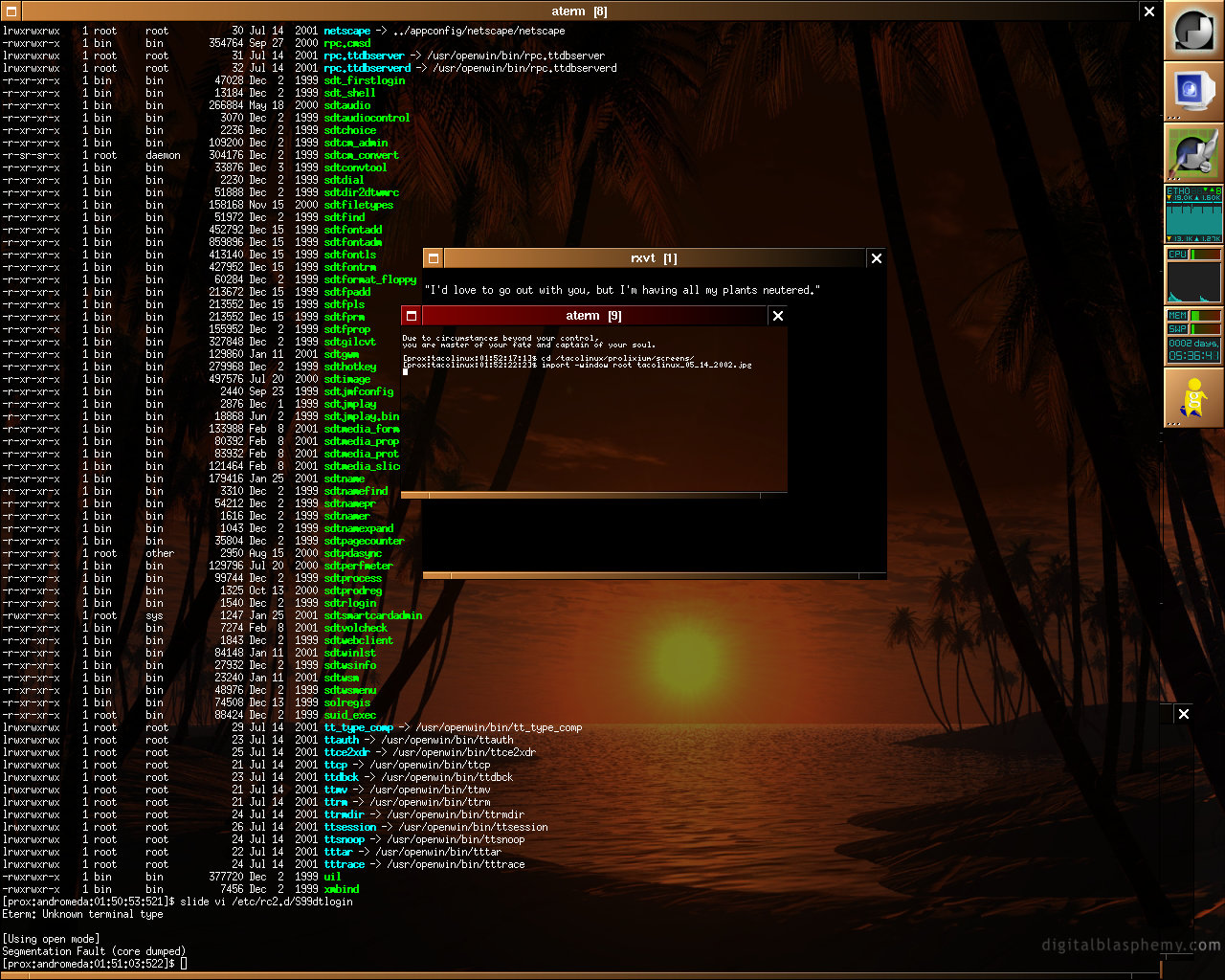The width and height of the screenshot is (1225, 980).
Task: Click the aterm [9] title bar
Action: 594,316
